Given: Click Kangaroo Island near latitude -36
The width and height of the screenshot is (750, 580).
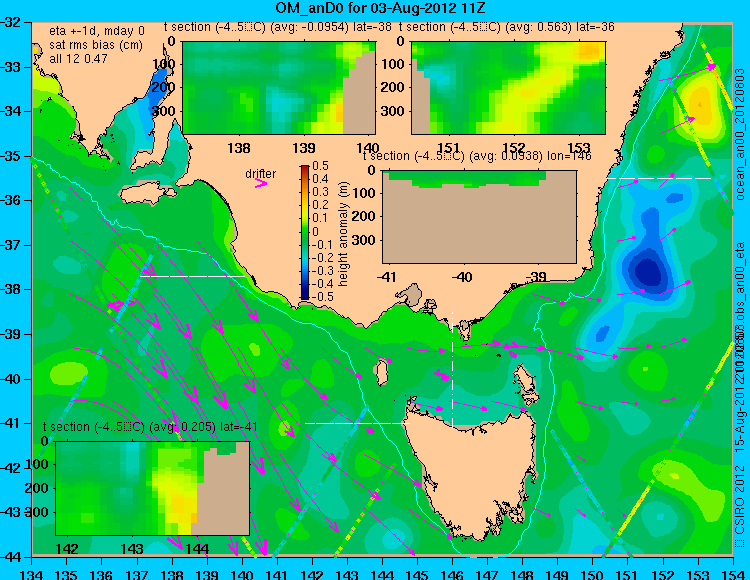Looking at the screenshot, I should (148, 193).
